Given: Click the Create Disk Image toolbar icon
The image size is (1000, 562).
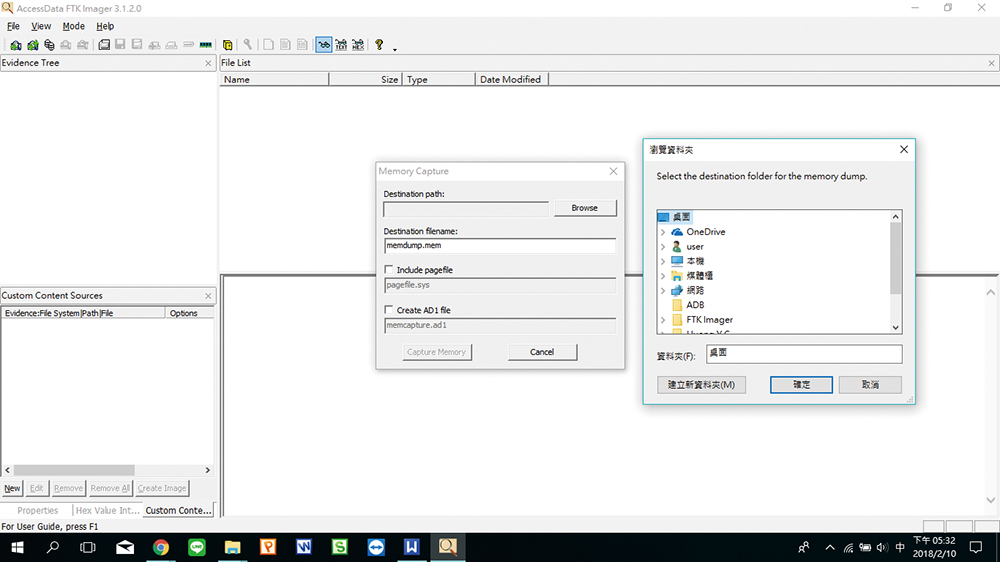Looking at the screenshot, I should pos(103,45).
